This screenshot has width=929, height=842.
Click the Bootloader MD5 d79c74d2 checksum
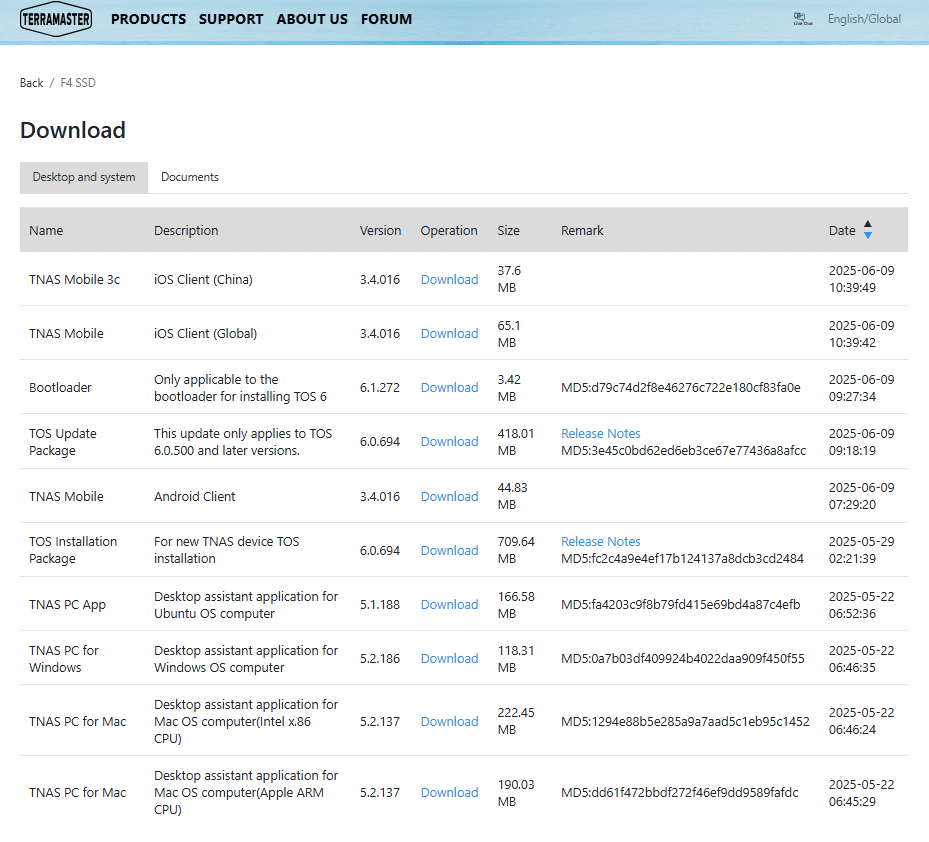click(x=681, y=388)
